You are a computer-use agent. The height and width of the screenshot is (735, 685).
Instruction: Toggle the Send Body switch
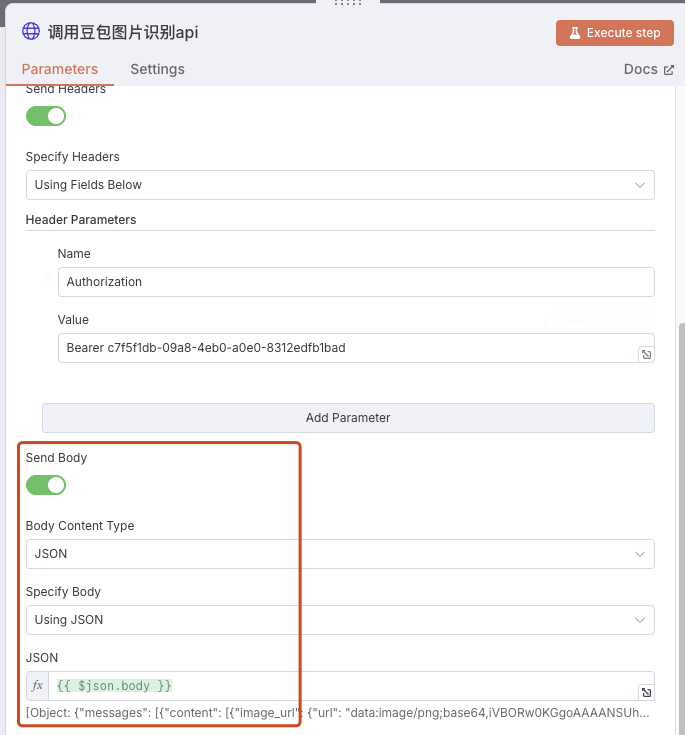tap(46, 485)
